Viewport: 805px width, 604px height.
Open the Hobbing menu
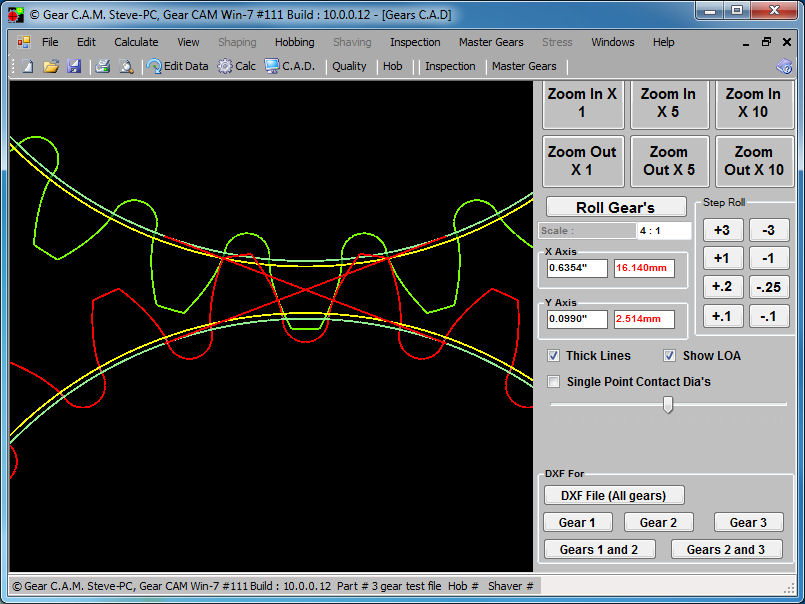295,42
